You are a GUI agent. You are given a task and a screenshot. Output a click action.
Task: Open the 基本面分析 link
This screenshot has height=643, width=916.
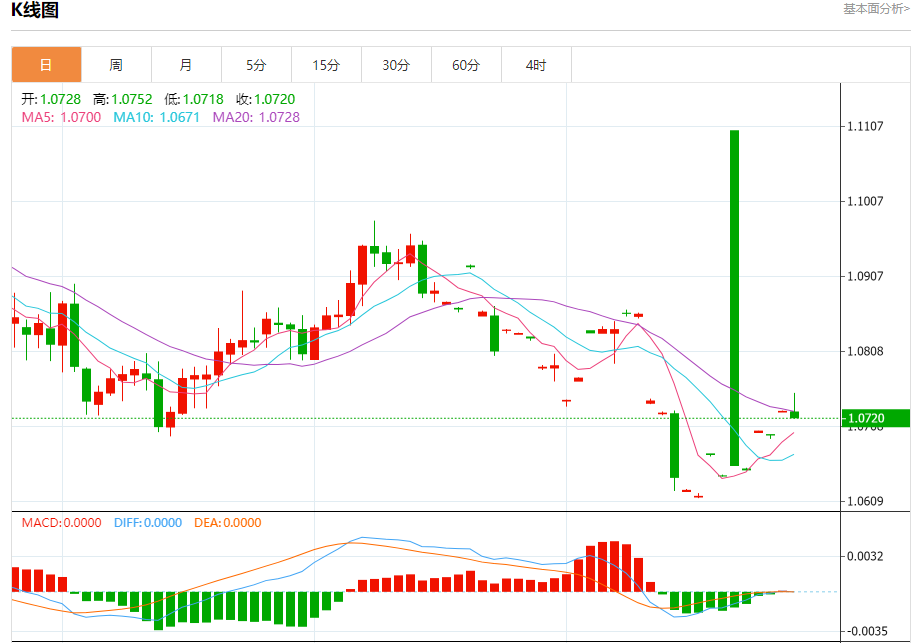click(x=876, y=9)
